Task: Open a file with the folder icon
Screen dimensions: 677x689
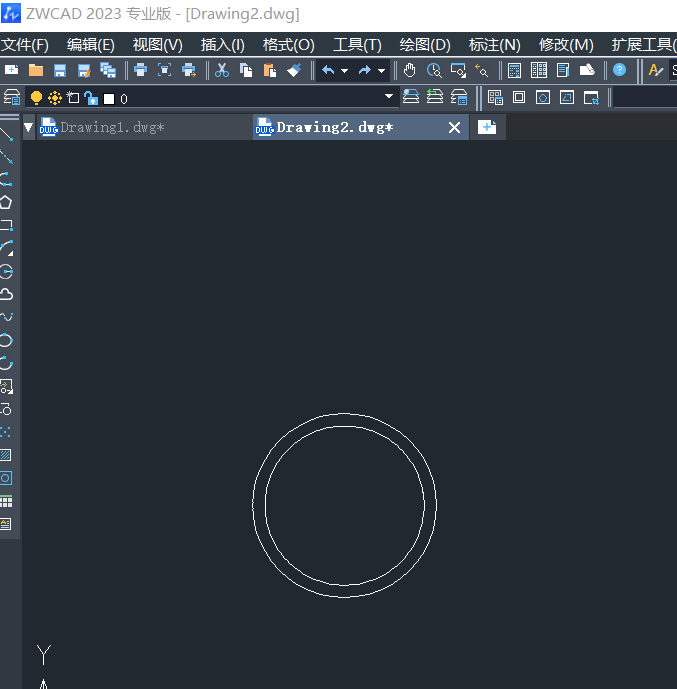Action: coord(36,70)
